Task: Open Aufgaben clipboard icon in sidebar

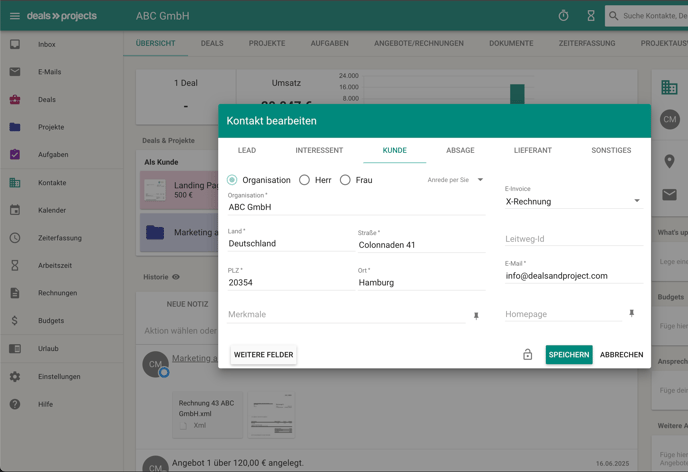Action: point(15,154)
